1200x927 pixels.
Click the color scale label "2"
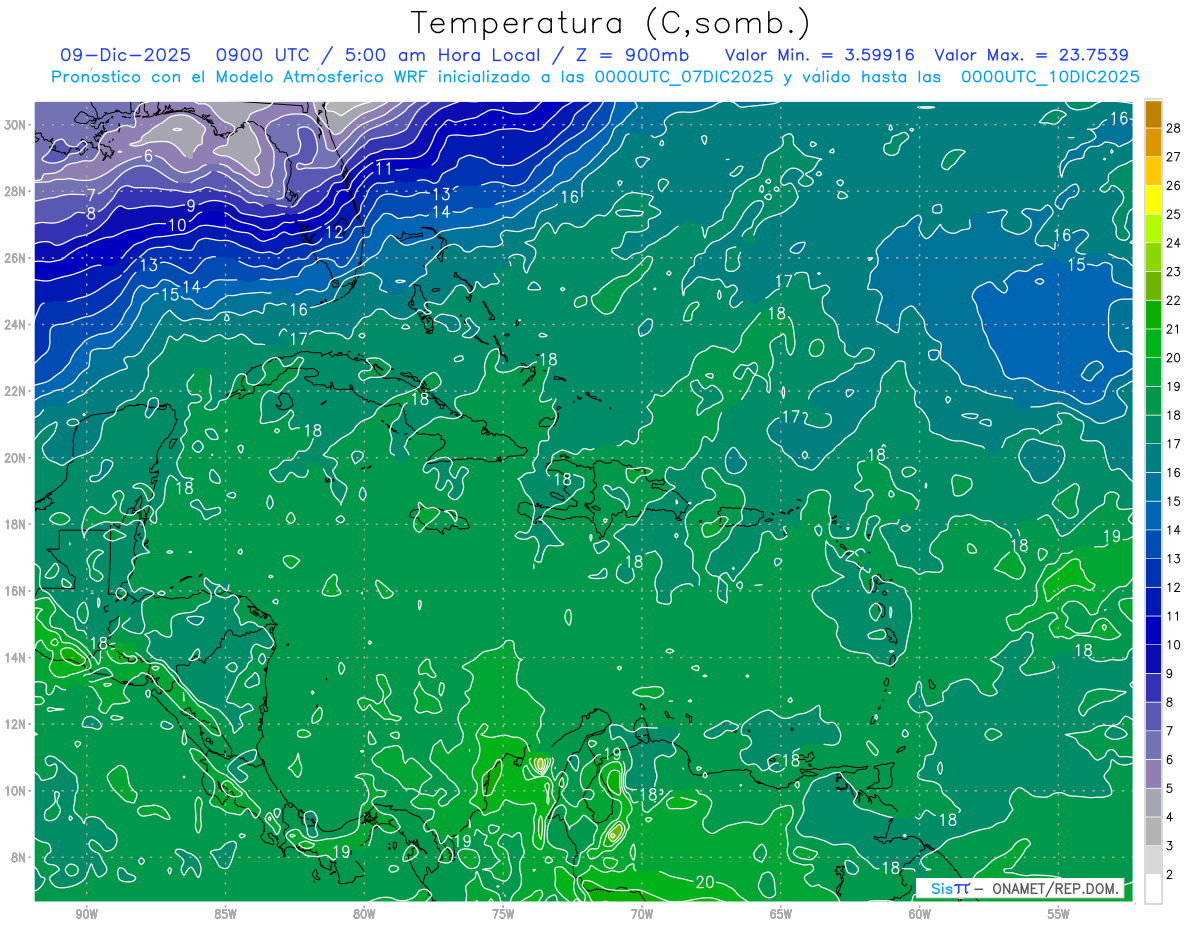coord(1169,874)
